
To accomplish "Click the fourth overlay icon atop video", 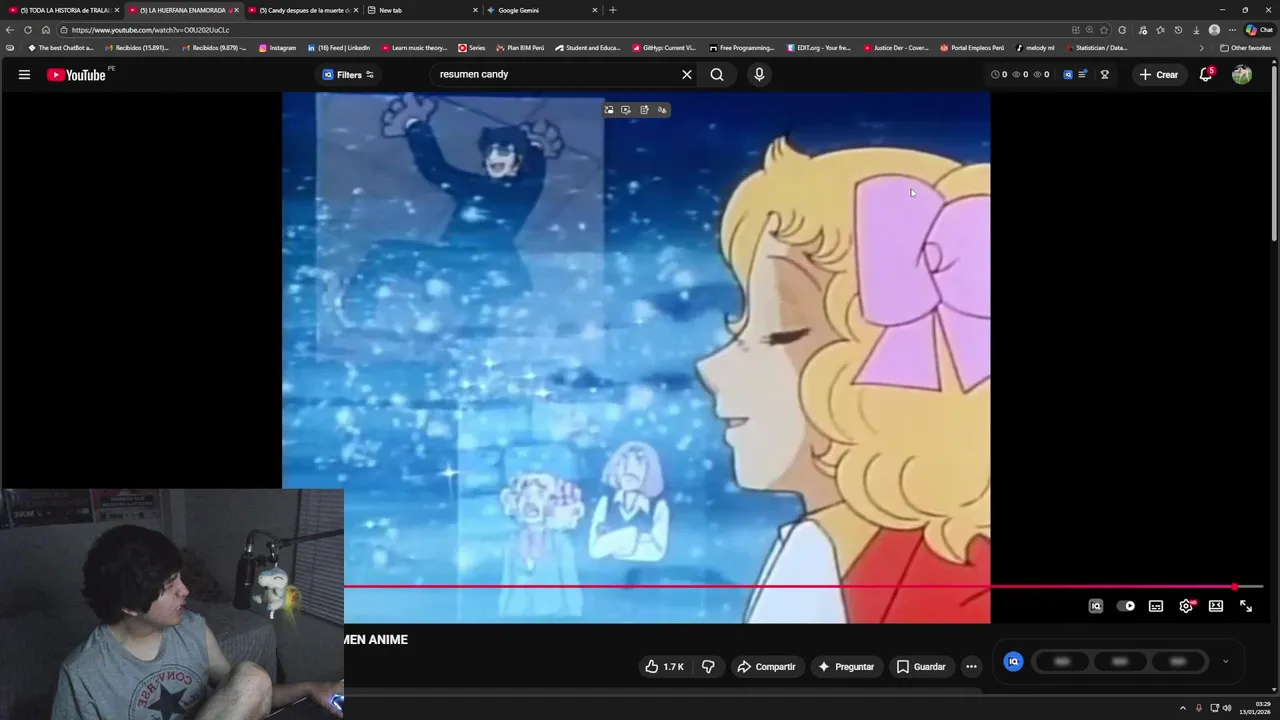I will 662,110.
